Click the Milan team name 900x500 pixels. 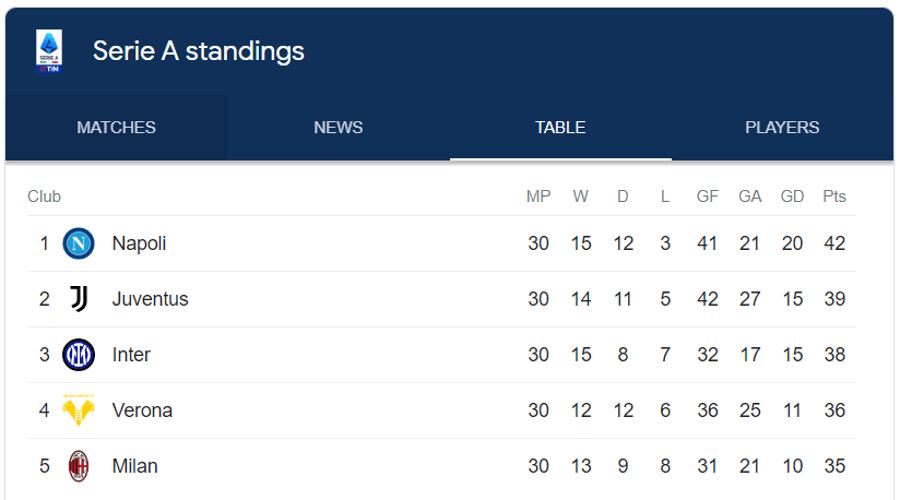coord(135,466)
